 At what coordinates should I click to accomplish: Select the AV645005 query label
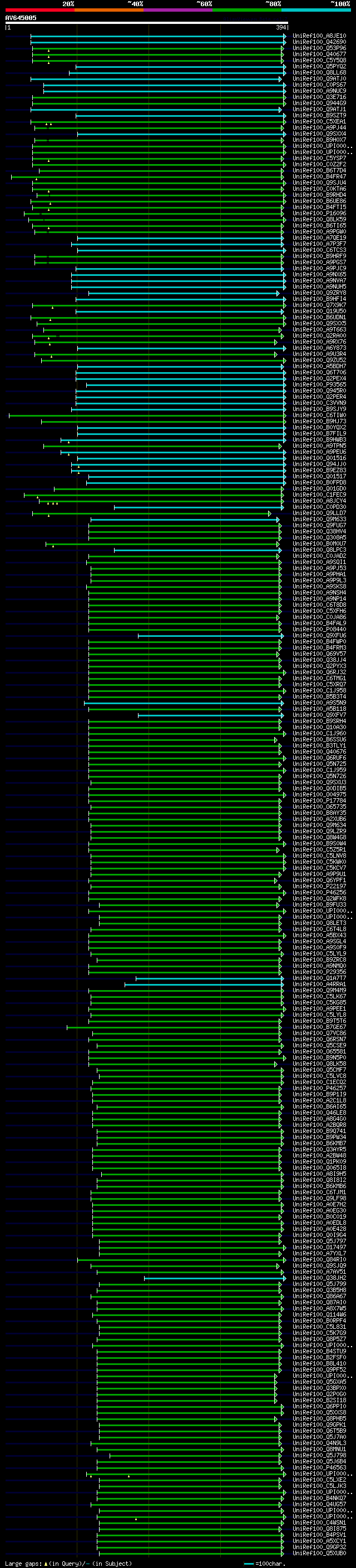(x=21, y=18)
